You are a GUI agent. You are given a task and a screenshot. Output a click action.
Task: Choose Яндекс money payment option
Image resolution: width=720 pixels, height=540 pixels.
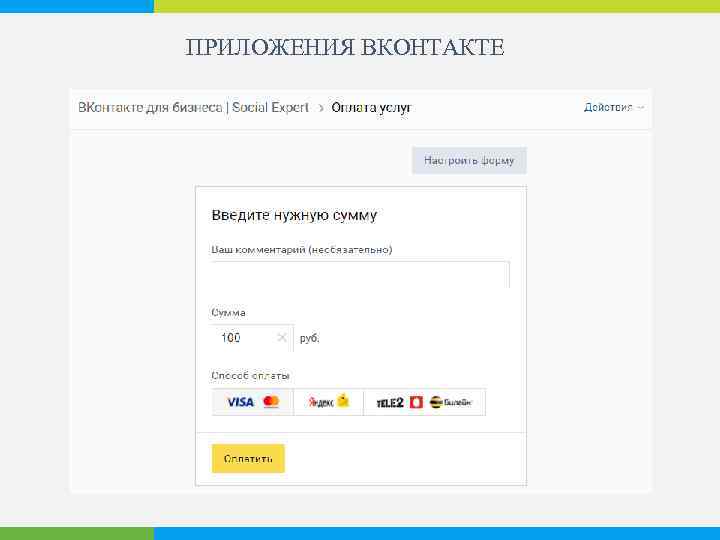(328, 402)
